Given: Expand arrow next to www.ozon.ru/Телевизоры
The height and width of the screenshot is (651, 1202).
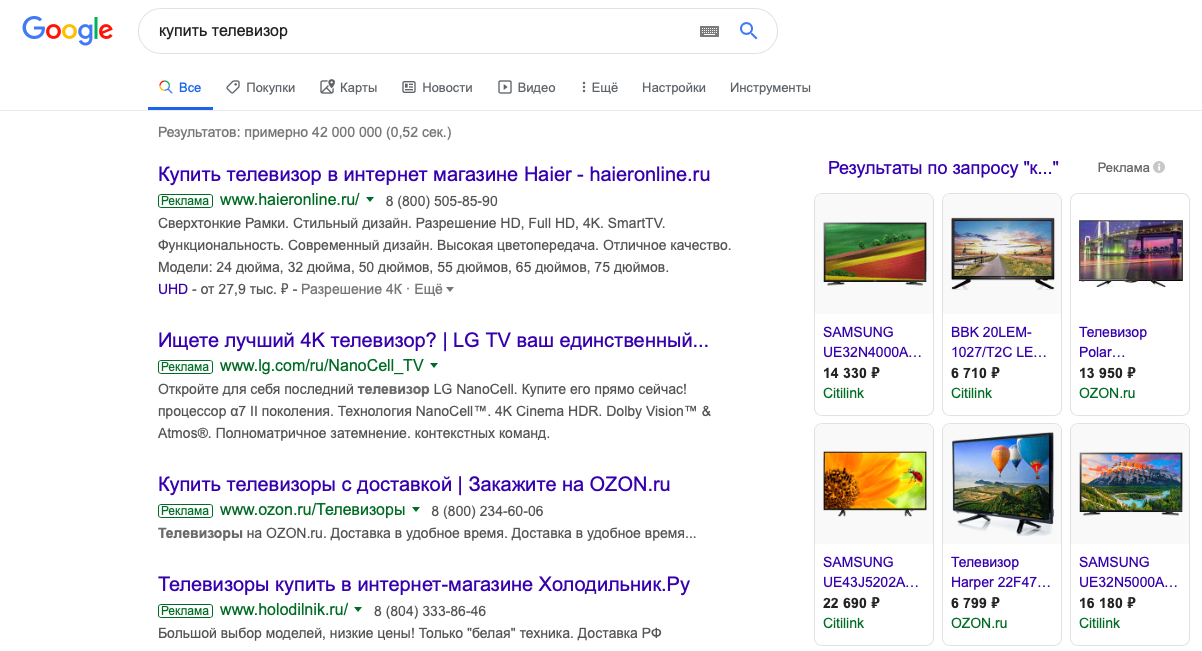Looking at the screenshot, I should 415,510.
